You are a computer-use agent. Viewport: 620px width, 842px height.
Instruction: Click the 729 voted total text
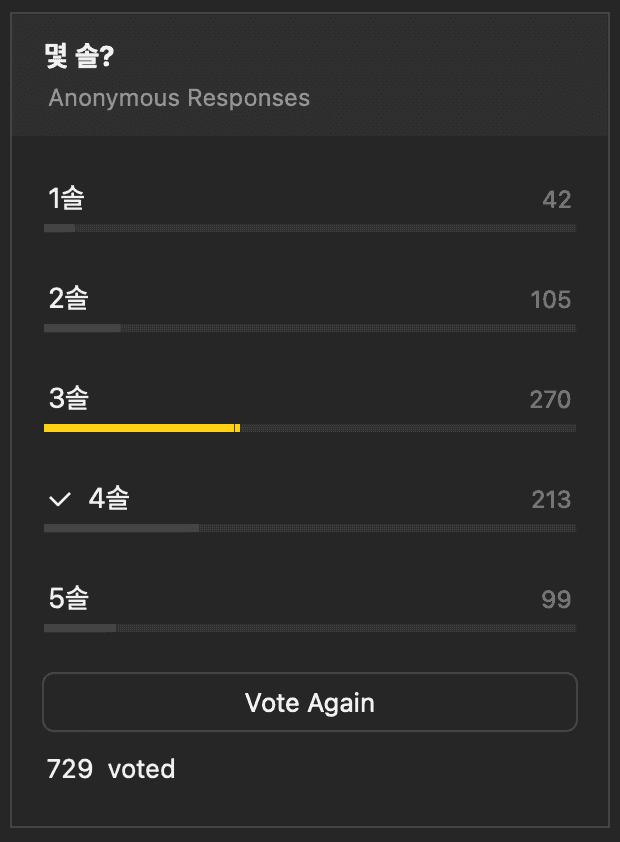(111, 769)
